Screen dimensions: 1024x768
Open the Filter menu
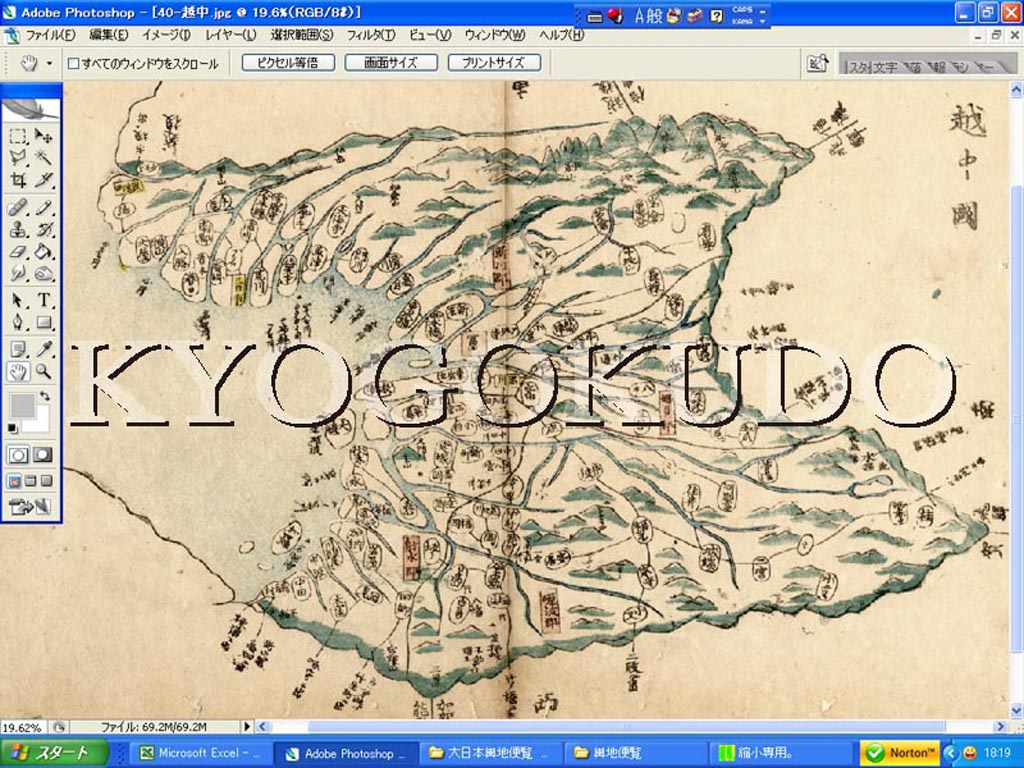tap(370, 35)
